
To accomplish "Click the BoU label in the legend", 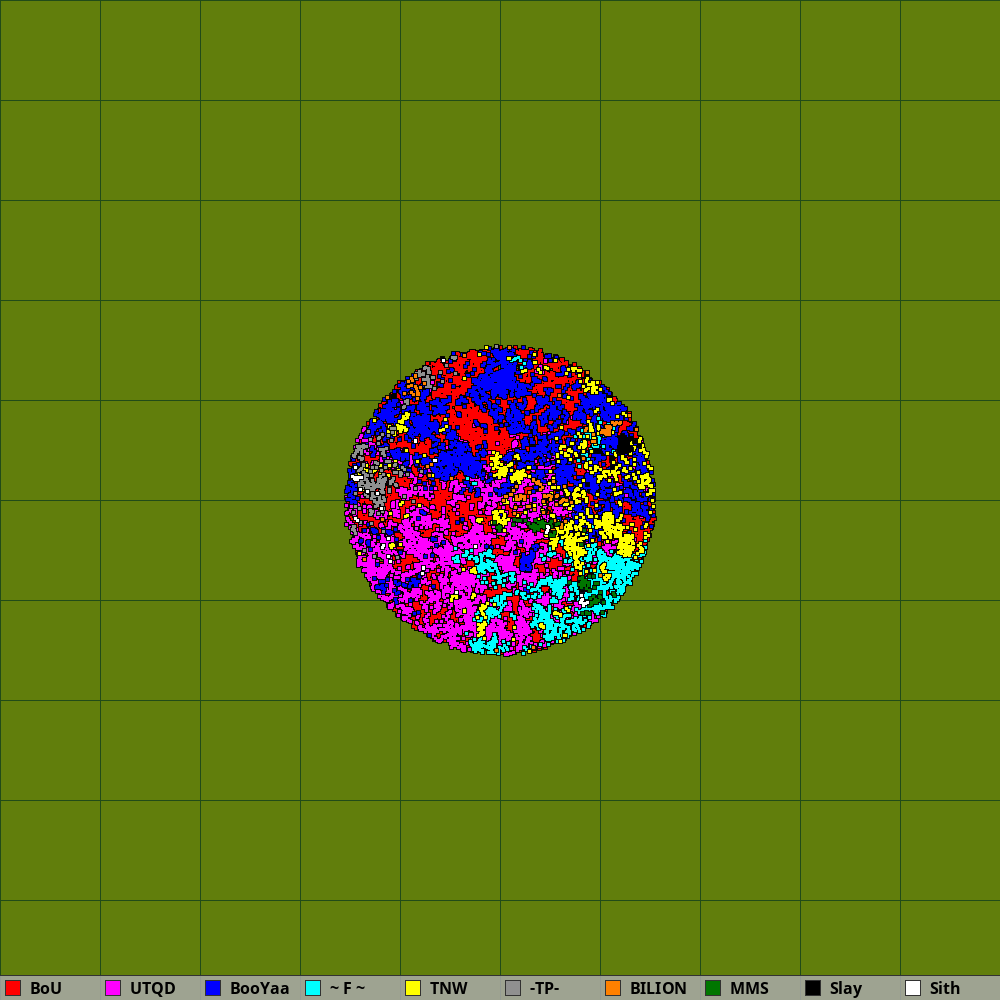I will (x=46, y=988).
